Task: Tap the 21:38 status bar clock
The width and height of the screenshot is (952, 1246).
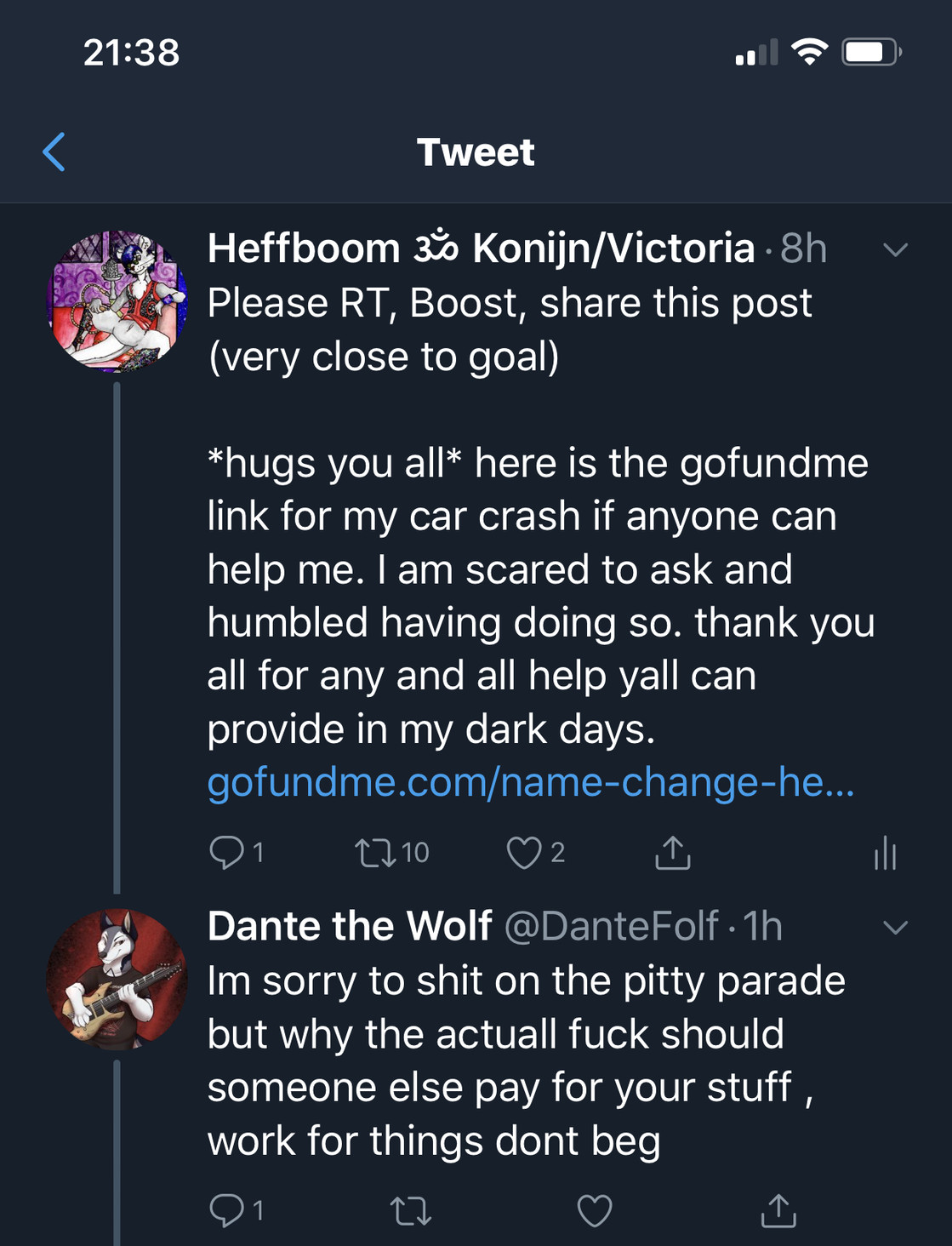Action: (132, 53)
